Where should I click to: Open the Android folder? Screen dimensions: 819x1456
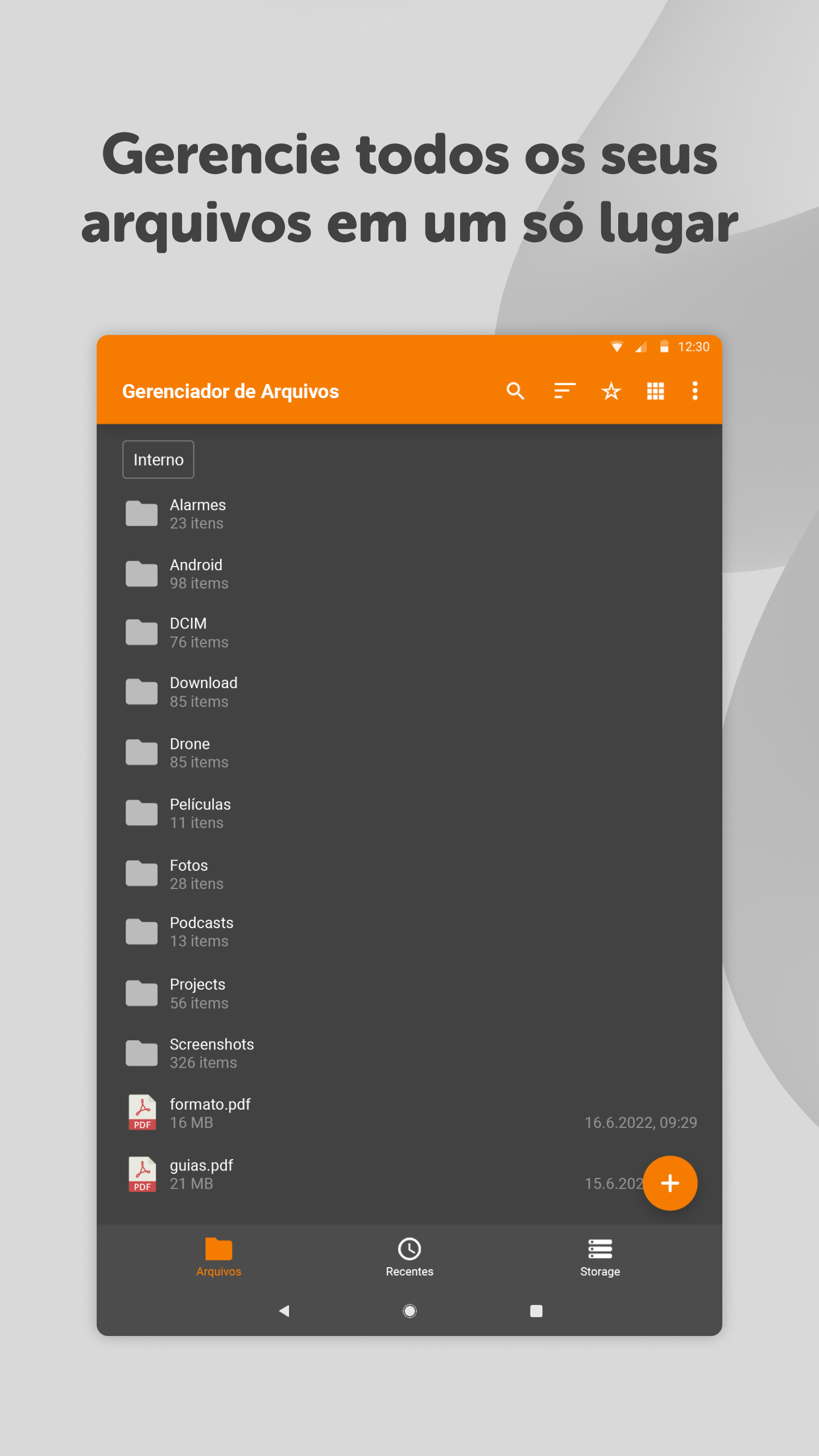click(x=409, y=574)
